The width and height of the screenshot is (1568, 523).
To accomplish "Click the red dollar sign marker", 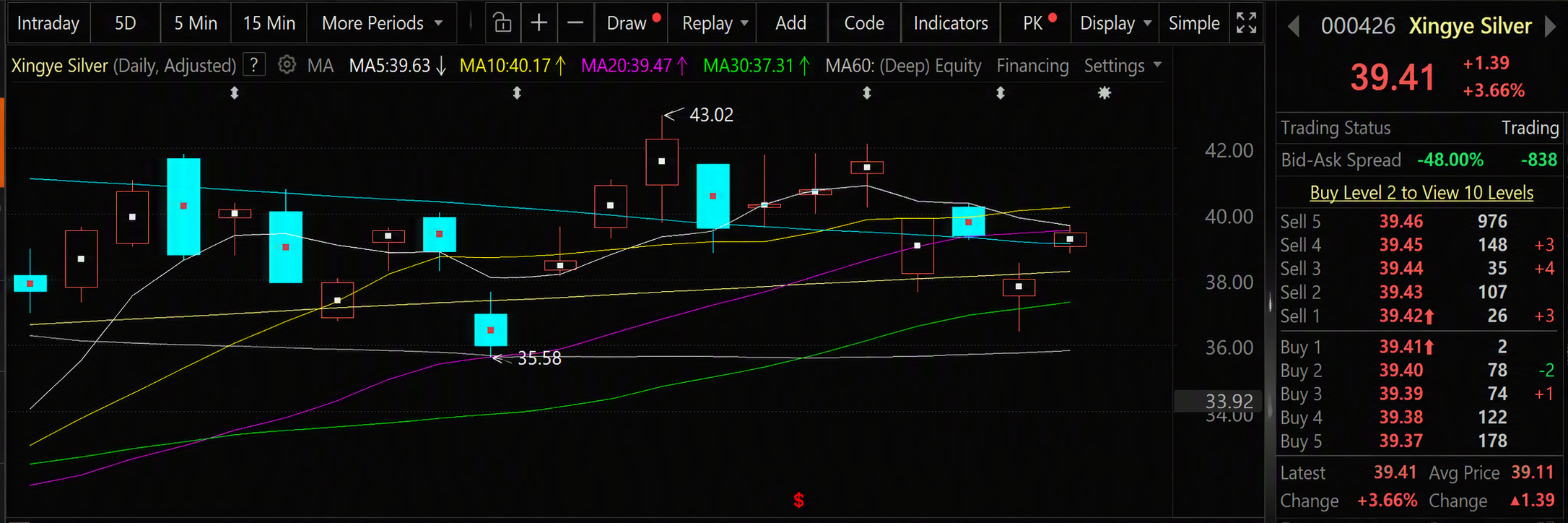I will tap(798, 500).
